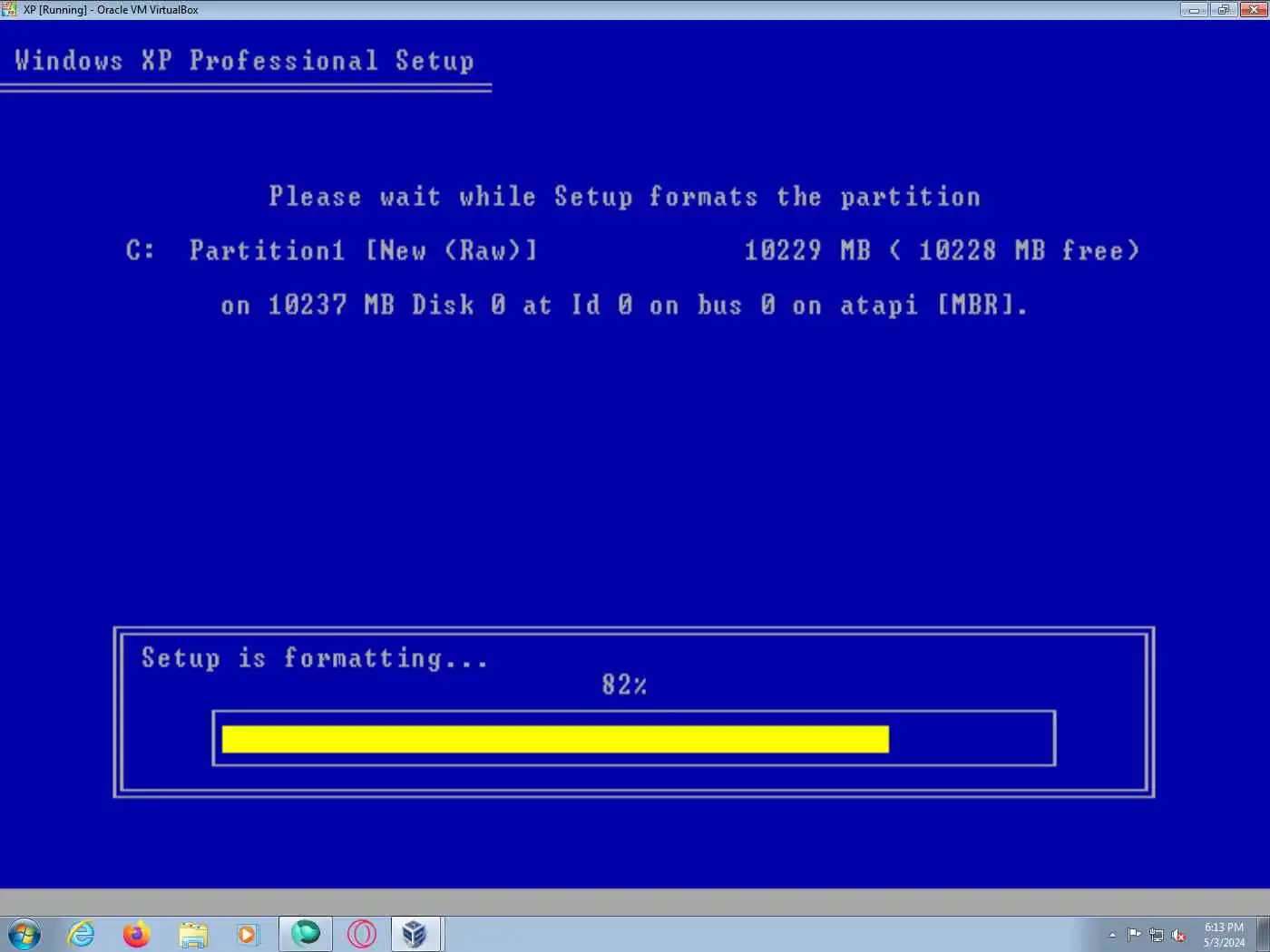Screen dimensions: 1270x952
Task: Click the 'Setup is formatting...' text
Action: (315, 658)
